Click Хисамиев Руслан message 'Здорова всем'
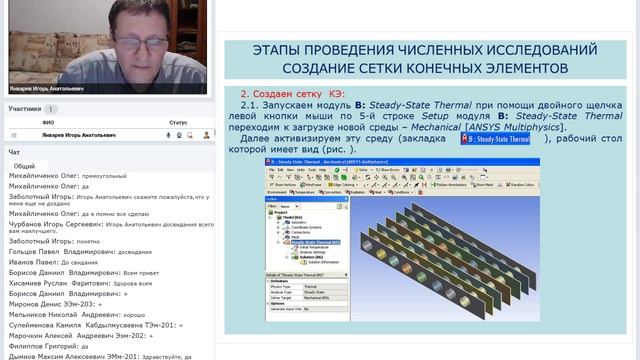 pos(132,283)
